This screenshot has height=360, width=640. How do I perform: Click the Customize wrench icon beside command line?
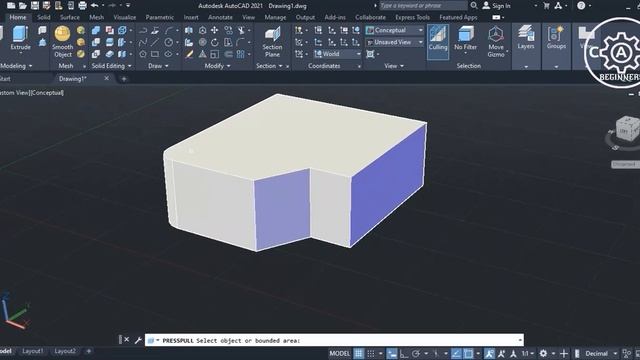138,340
